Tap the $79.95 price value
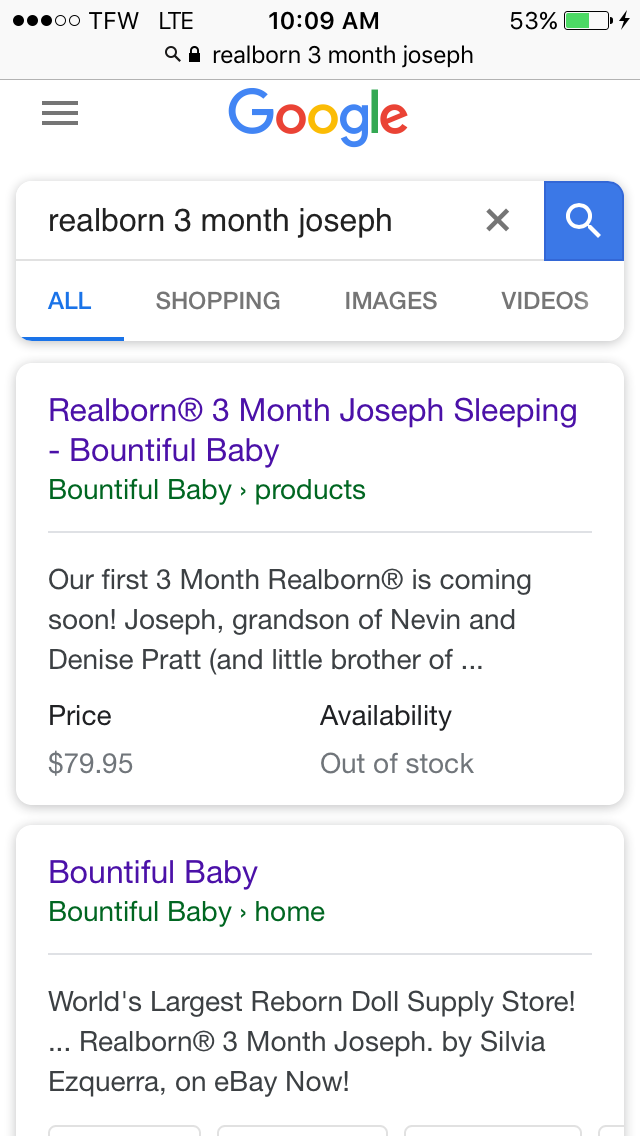The width and height of the screenshot is (640, 1136). coord(91,764)
